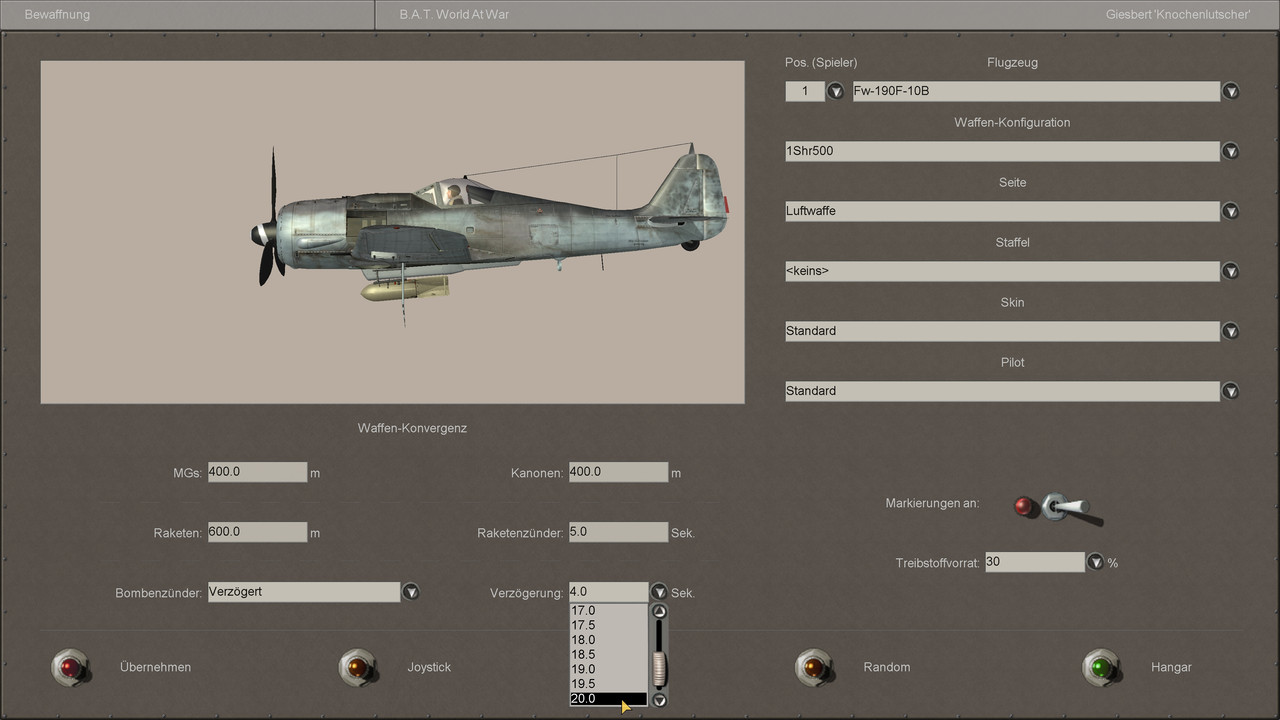Image resolution: width=1280 pixels, height=720 pixels.
Task: Expand the Staffel dropdown arrow
Action: (1231, 271)
